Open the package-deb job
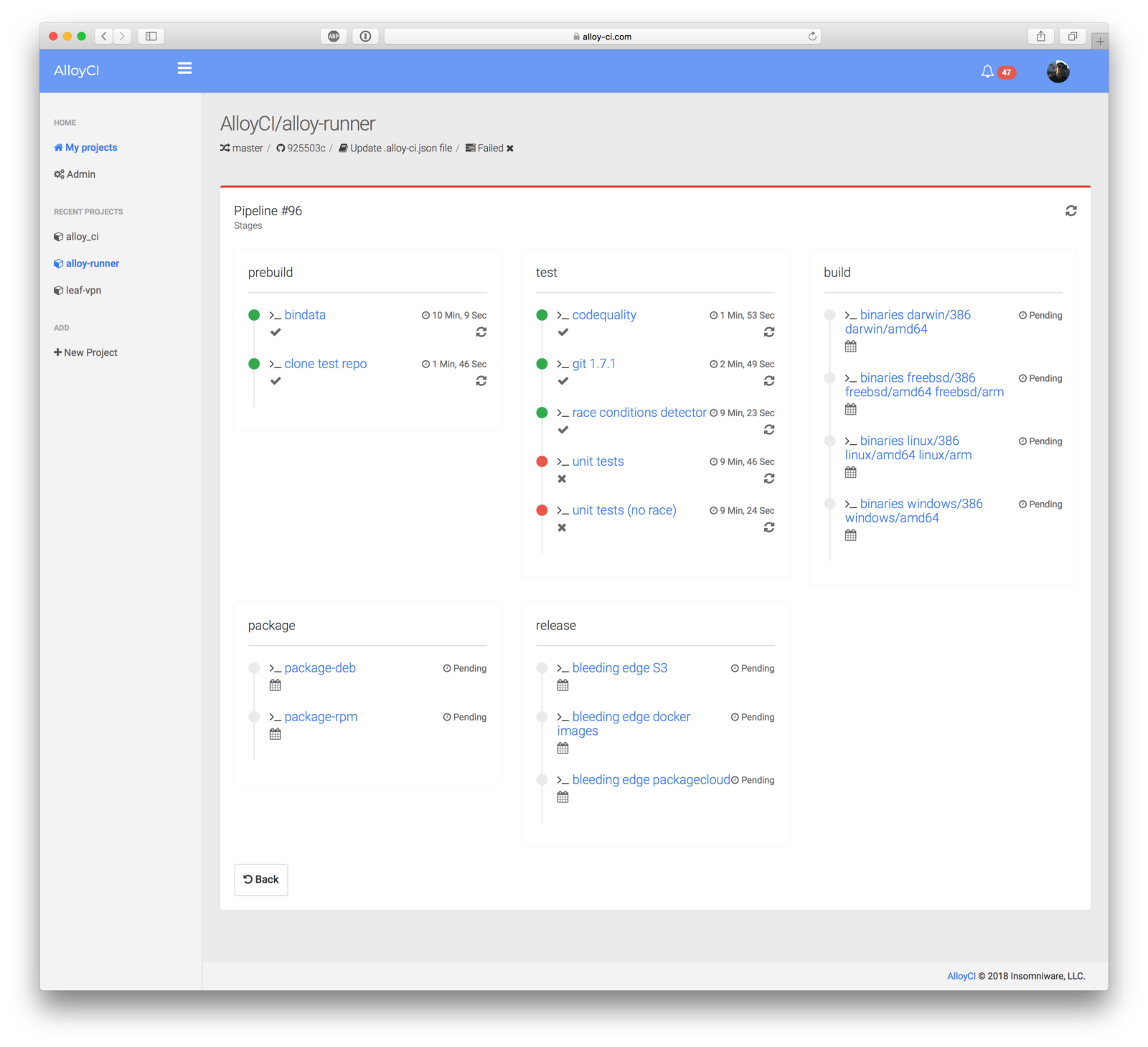Viewport: 1148px width, 1047px height. pyautogui.click(x=320, y=668)
